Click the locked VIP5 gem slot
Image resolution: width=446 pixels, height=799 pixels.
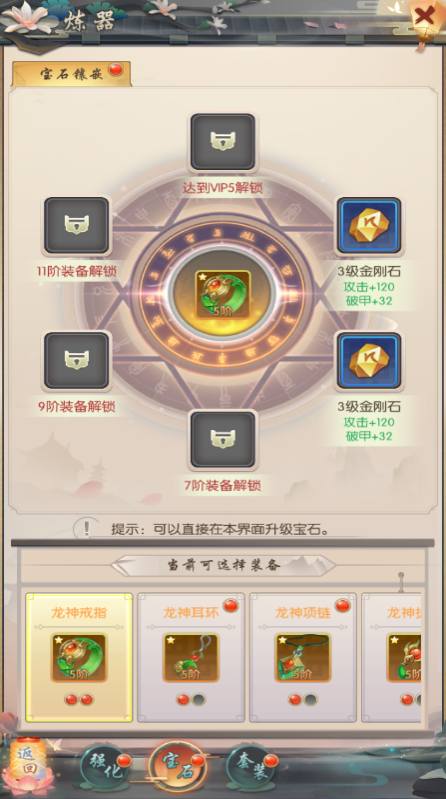[x=223, y=142]
